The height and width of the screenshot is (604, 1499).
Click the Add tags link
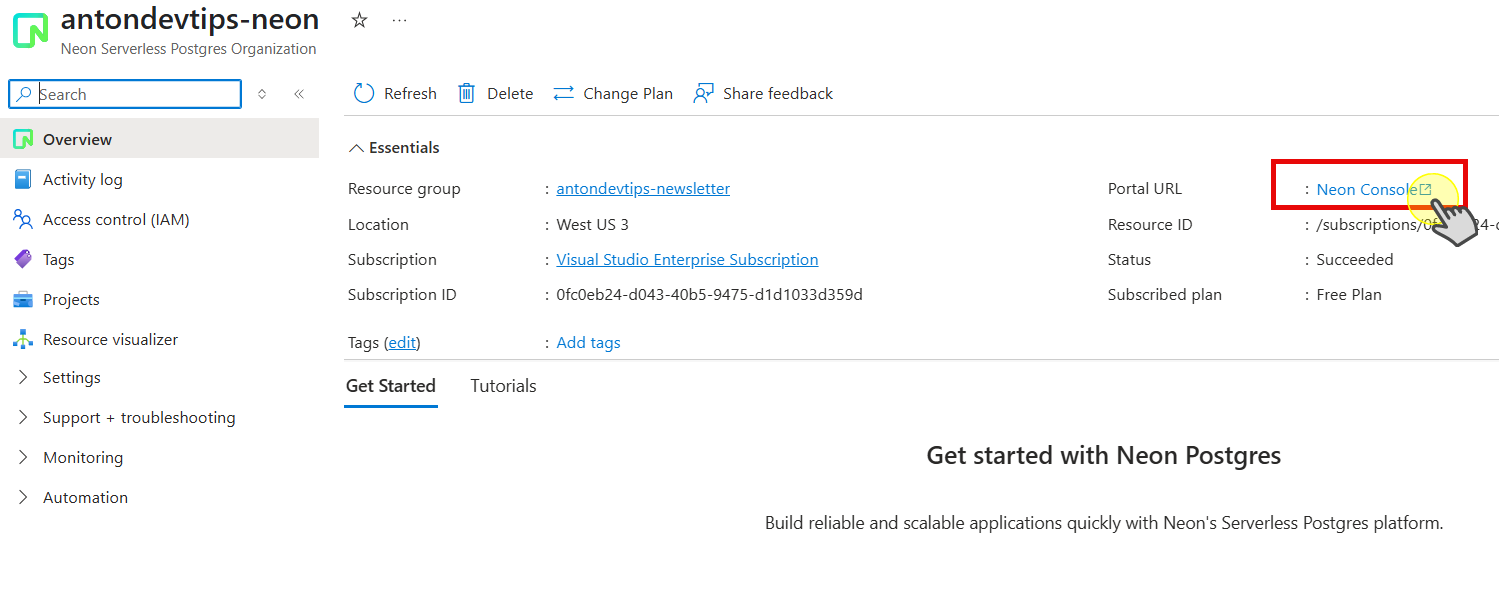point(588,343)
